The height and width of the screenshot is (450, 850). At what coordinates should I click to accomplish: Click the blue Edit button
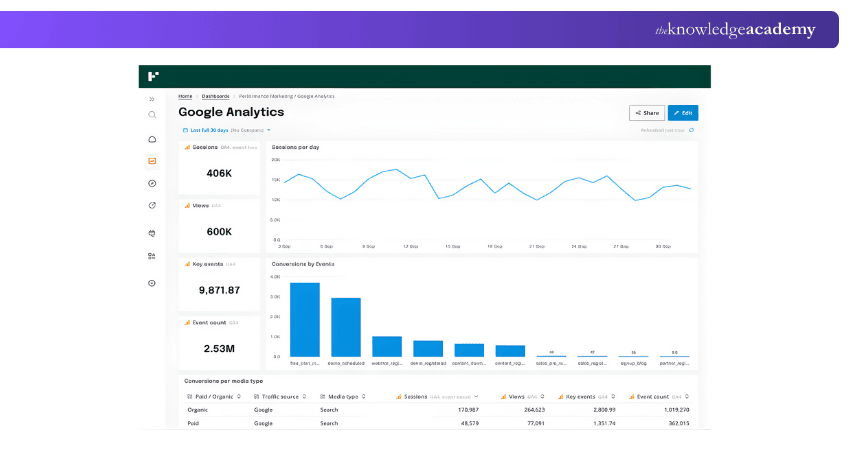tap(682, 113)
